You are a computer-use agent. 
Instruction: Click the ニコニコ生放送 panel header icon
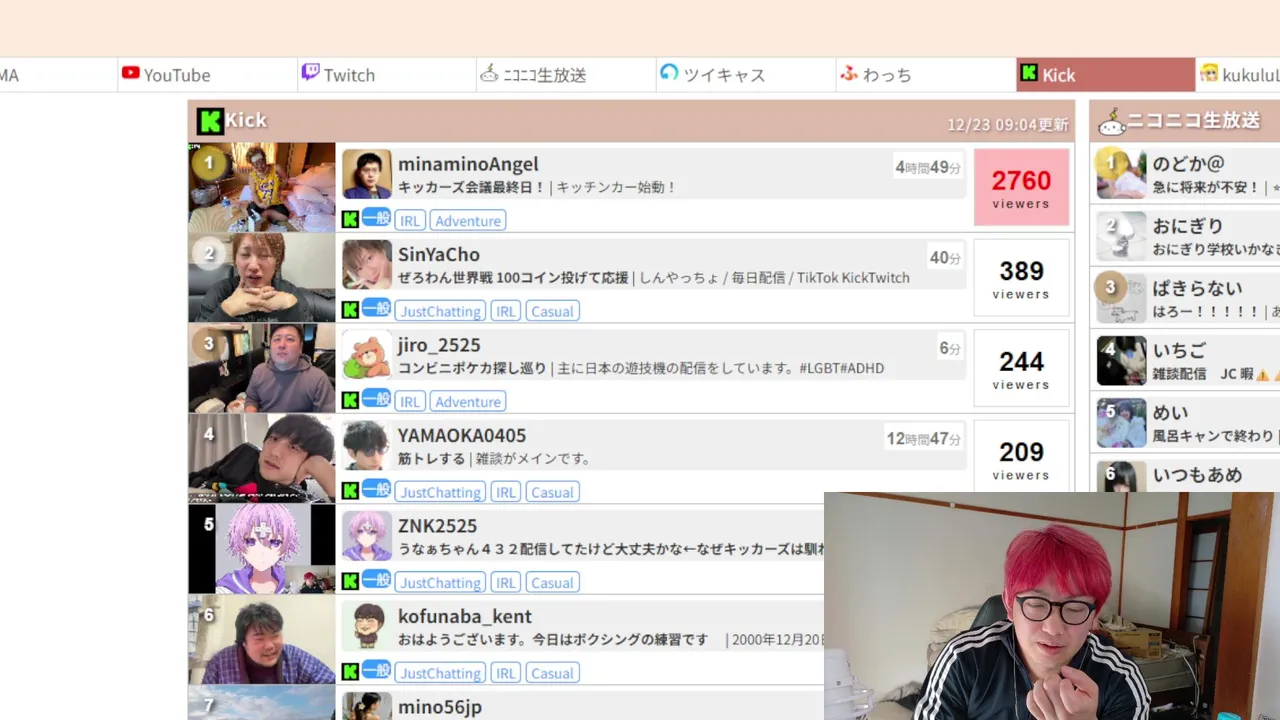click(x=1111, y=122)
